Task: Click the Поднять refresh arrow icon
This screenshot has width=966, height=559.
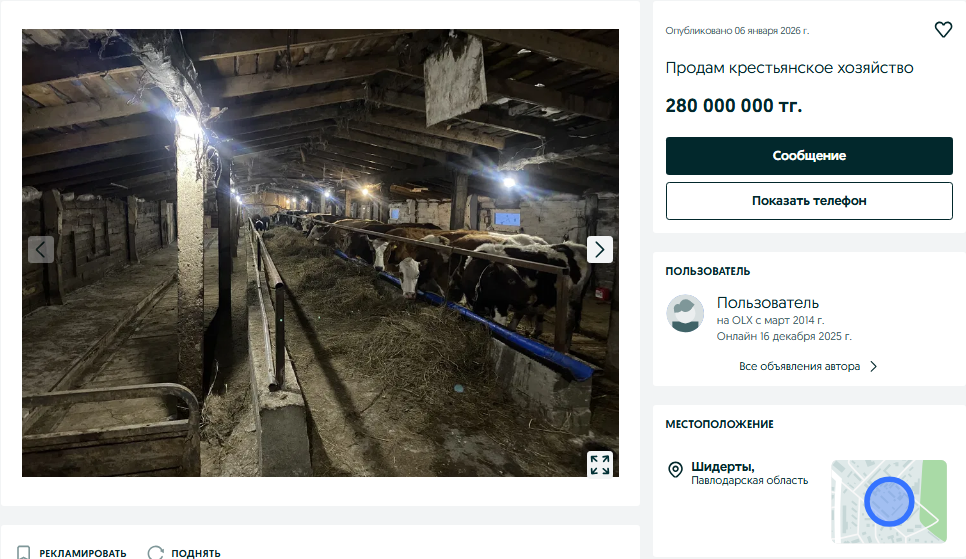Action: [x=156, y=553]
